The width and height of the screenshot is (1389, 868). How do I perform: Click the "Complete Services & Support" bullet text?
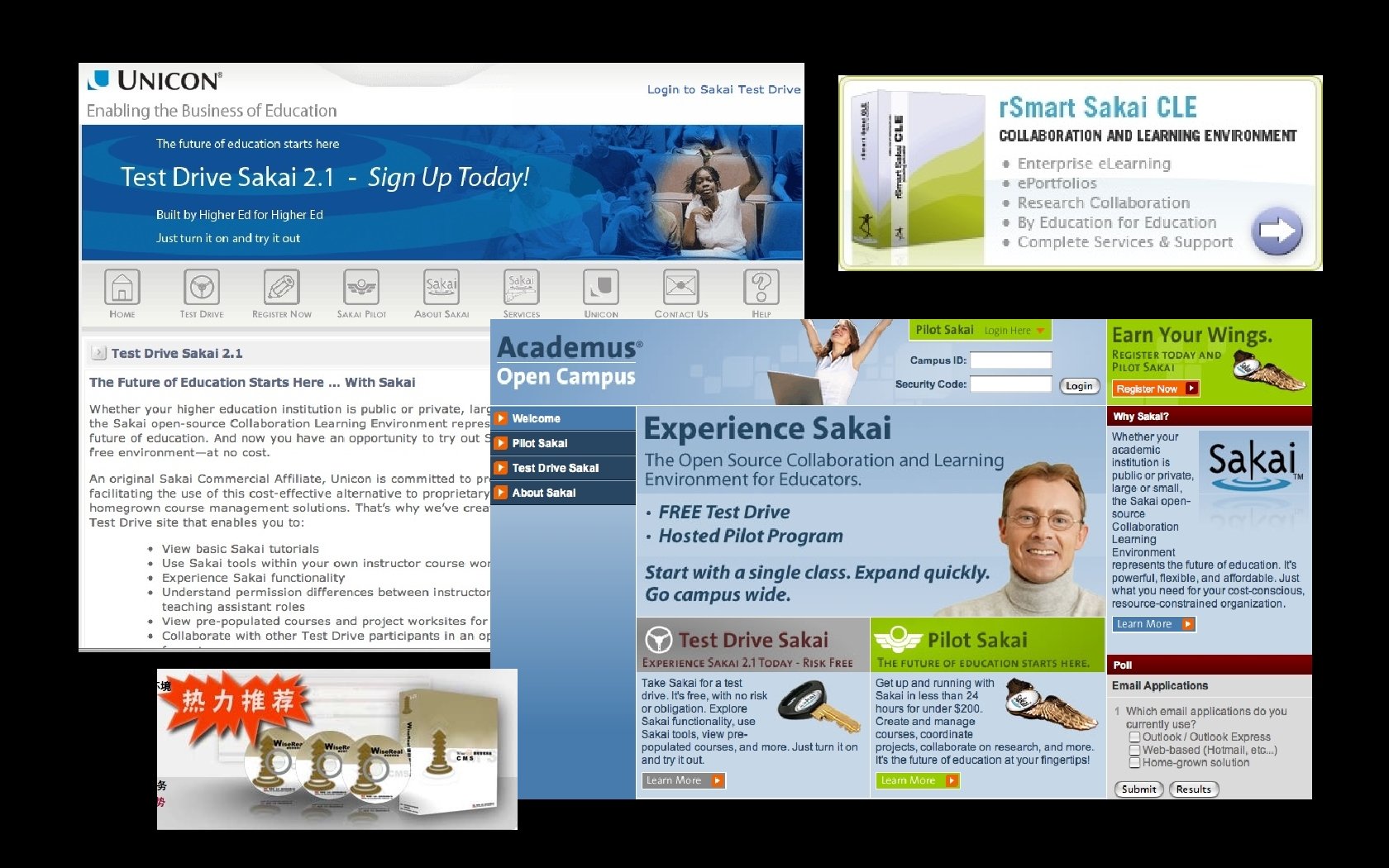[x=1124, y=242]
